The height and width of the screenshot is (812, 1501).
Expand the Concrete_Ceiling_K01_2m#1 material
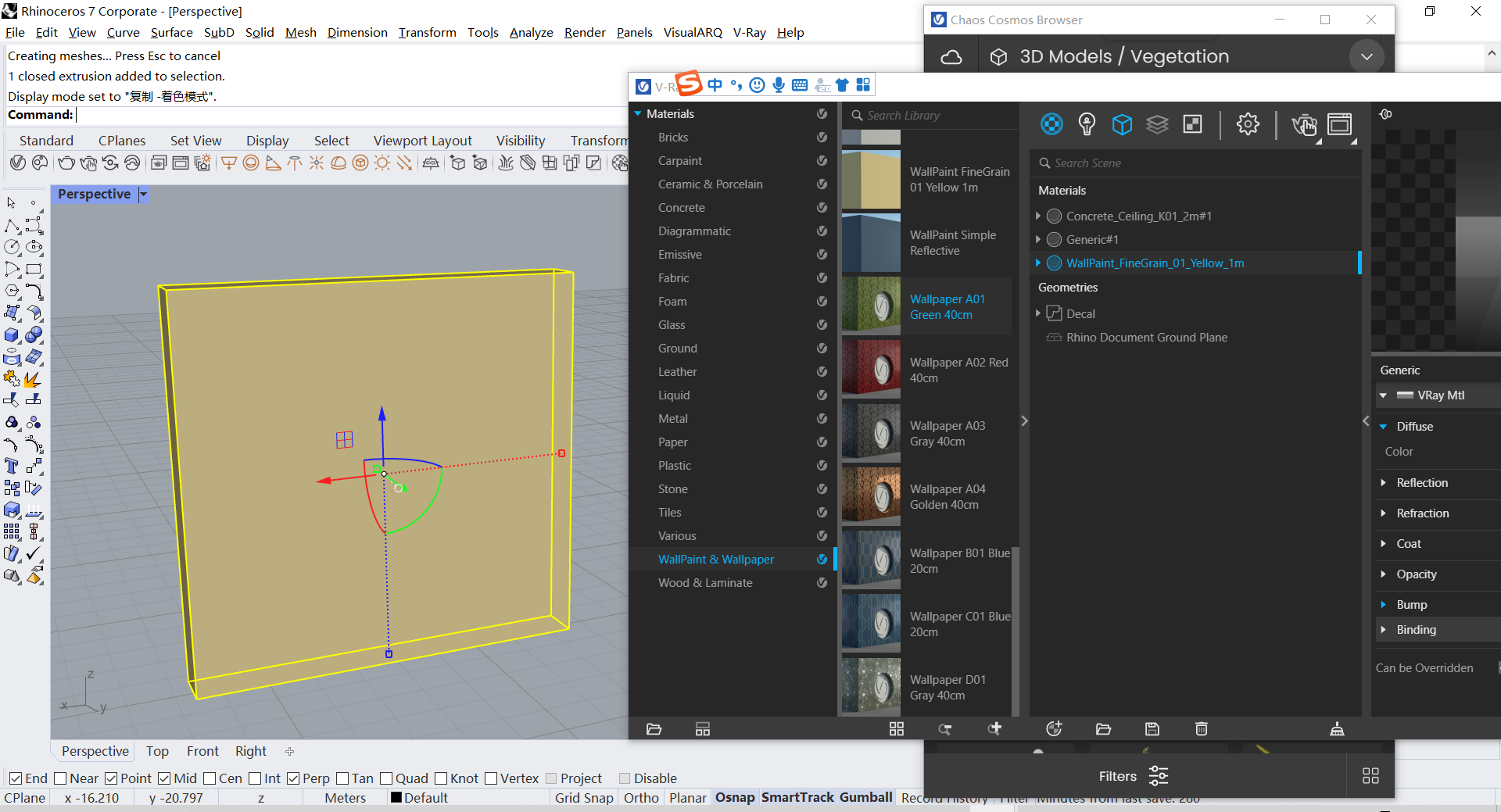tap(1038, 216)
